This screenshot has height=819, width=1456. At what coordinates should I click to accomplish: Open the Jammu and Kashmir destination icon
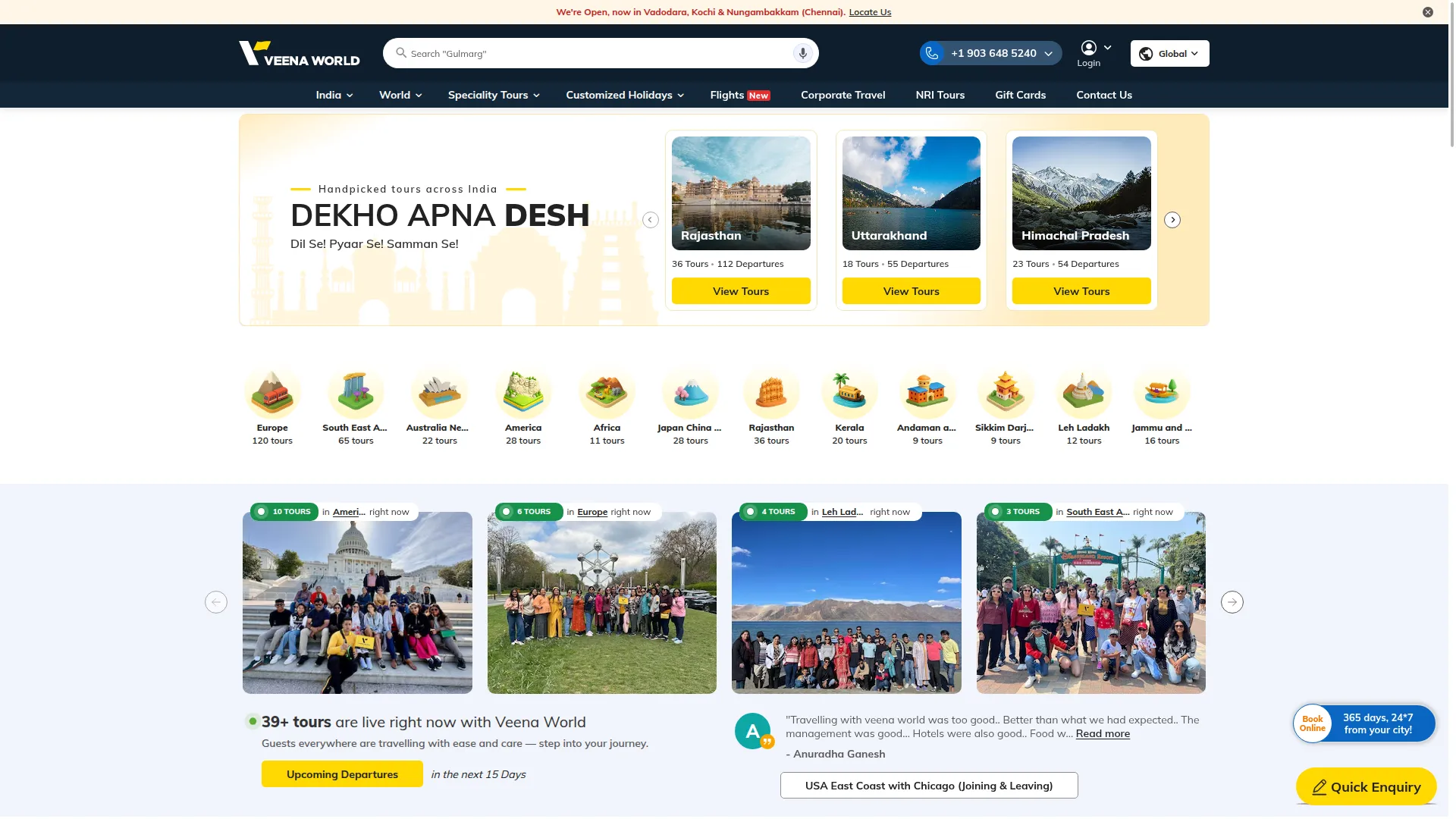(x=1162, y=393)
